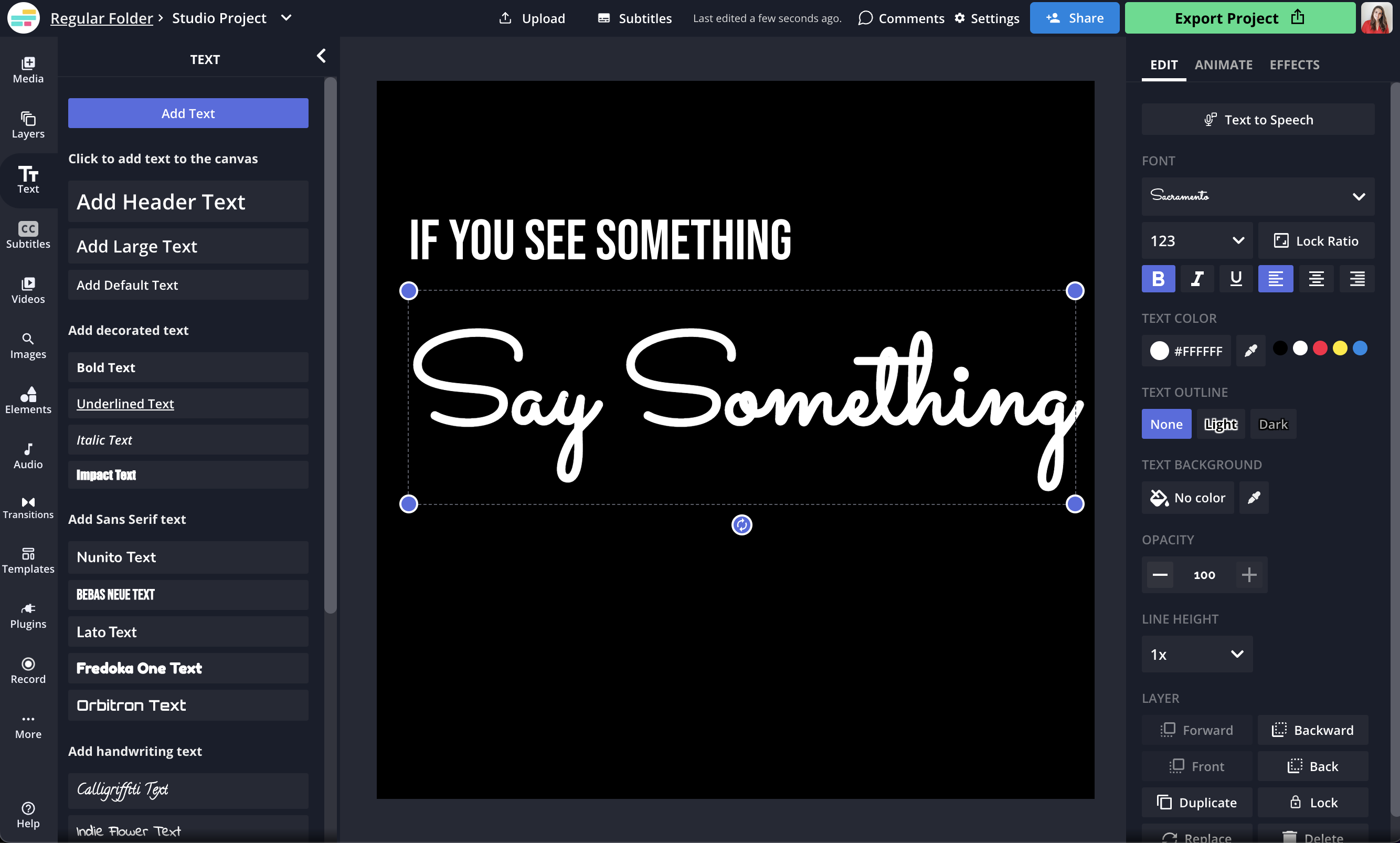Open the Transitions panel

27,505
